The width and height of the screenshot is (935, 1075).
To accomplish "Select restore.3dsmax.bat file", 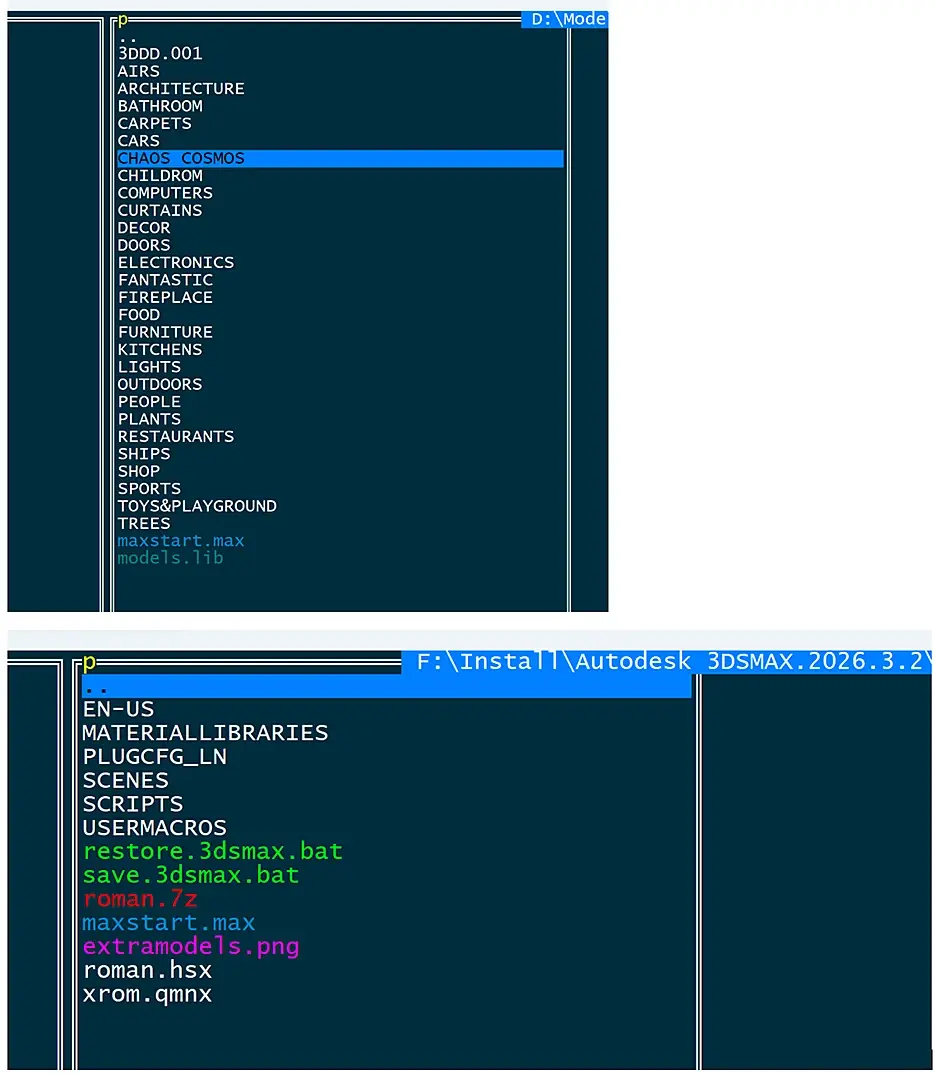I will click(x=212, y=852).
